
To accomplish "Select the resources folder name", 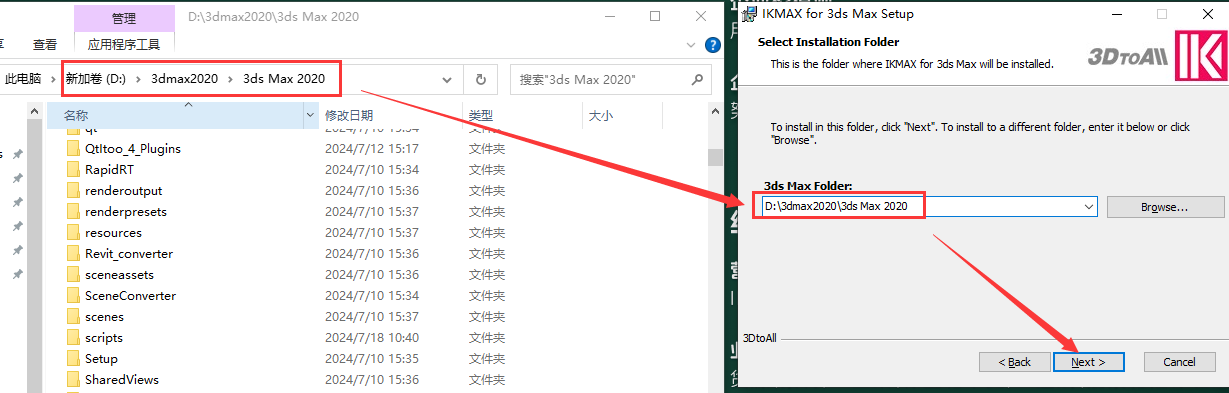I will click(113, 232).
